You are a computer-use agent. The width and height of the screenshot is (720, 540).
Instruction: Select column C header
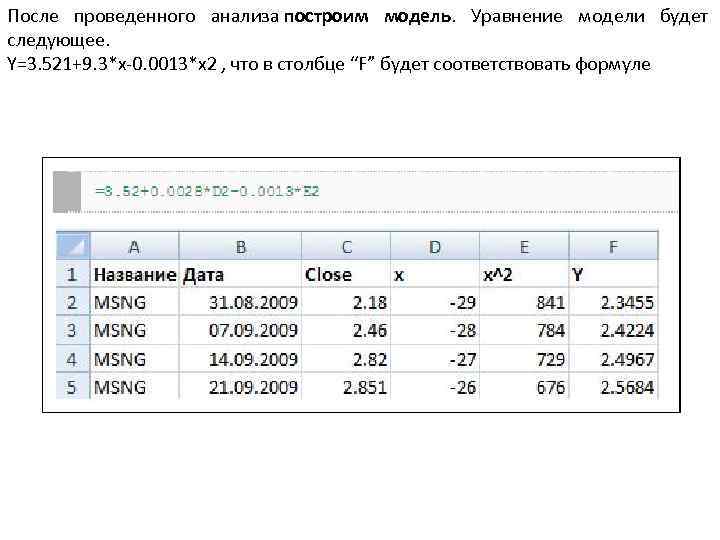(346, 247)
